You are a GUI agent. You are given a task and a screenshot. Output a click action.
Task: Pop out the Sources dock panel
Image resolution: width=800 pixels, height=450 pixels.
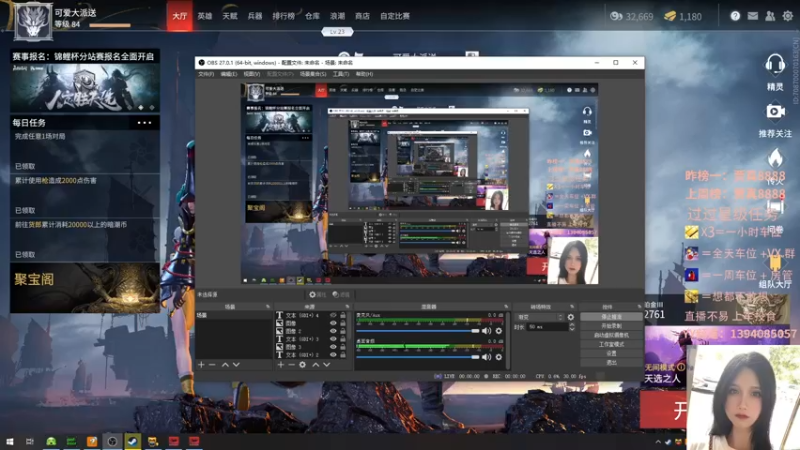pyautogui.click(x=347, y=307)
